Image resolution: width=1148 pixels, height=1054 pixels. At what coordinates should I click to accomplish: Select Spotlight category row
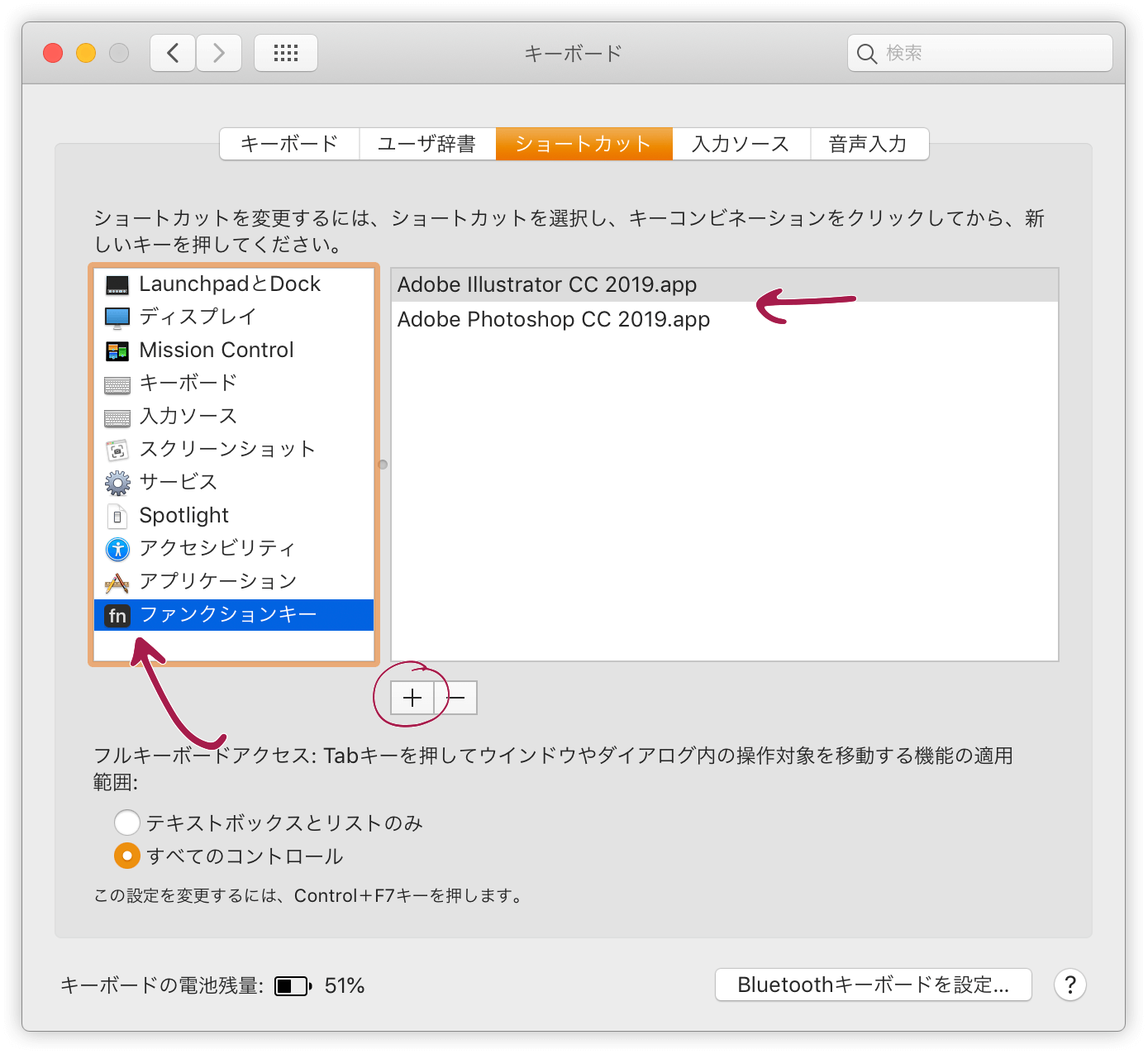coord(234,516)
